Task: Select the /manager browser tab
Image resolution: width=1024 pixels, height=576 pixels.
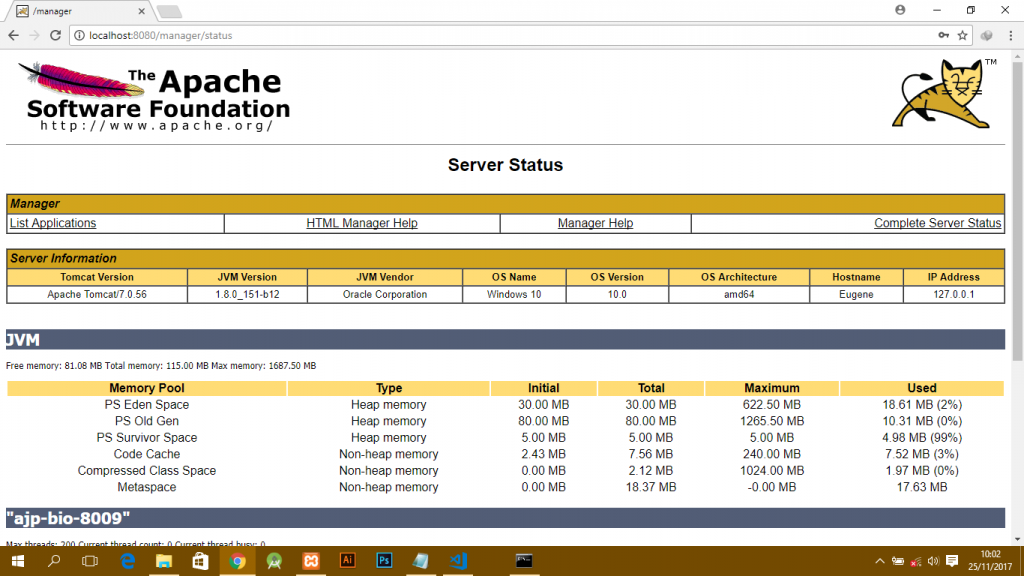Action: pyautogui.click(x=78, y=11)
